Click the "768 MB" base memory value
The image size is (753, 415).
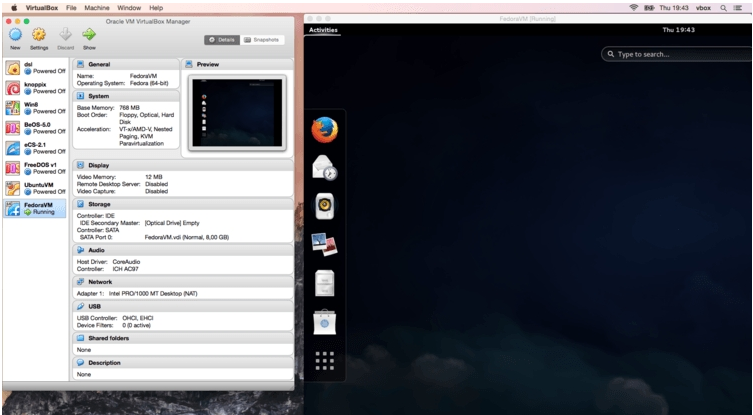click(x=129, y=108)
